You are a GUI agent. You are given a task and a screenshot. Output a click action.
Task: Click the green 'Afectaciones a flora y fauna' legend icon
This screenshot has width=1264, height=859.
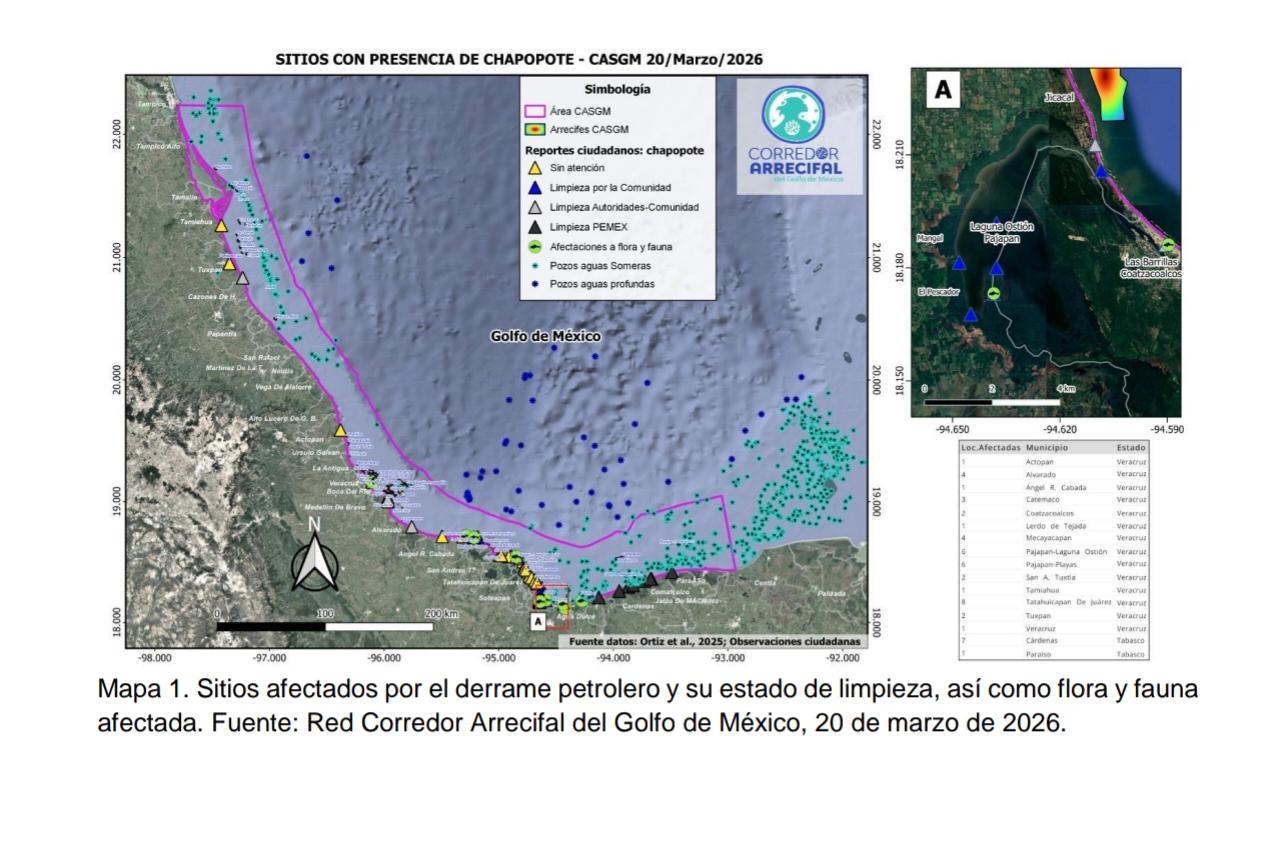click(535, 246)
